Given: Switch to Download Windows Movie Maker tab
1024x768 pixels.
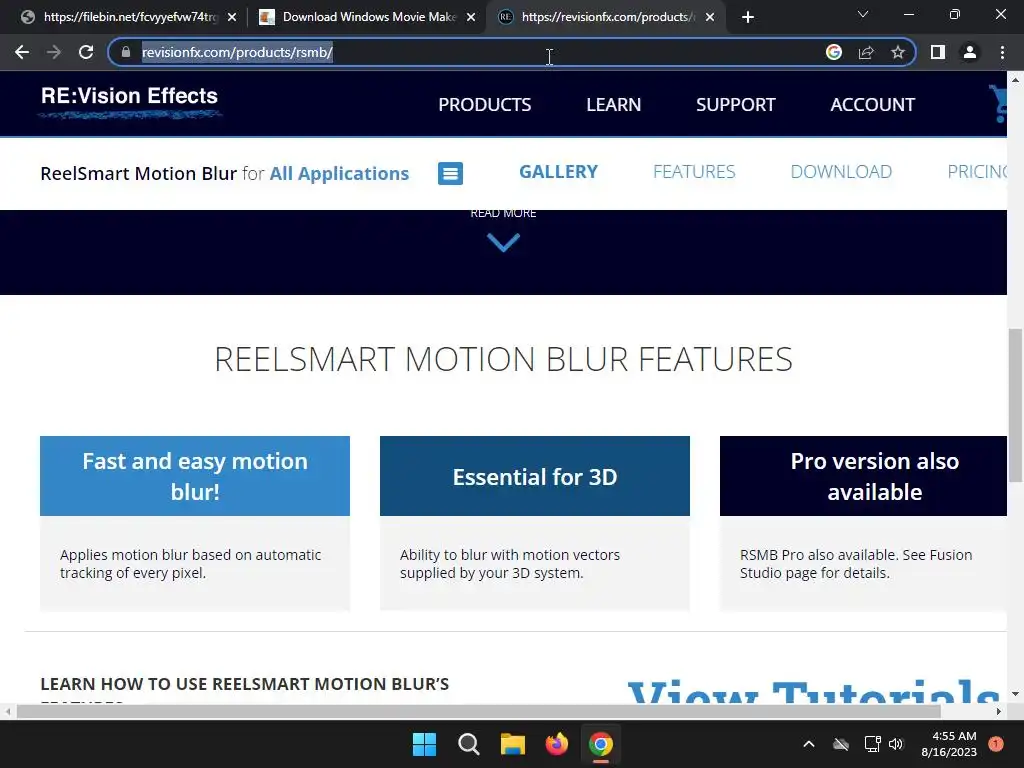Looking at the screenshot, I should click(x=366, y=17).
